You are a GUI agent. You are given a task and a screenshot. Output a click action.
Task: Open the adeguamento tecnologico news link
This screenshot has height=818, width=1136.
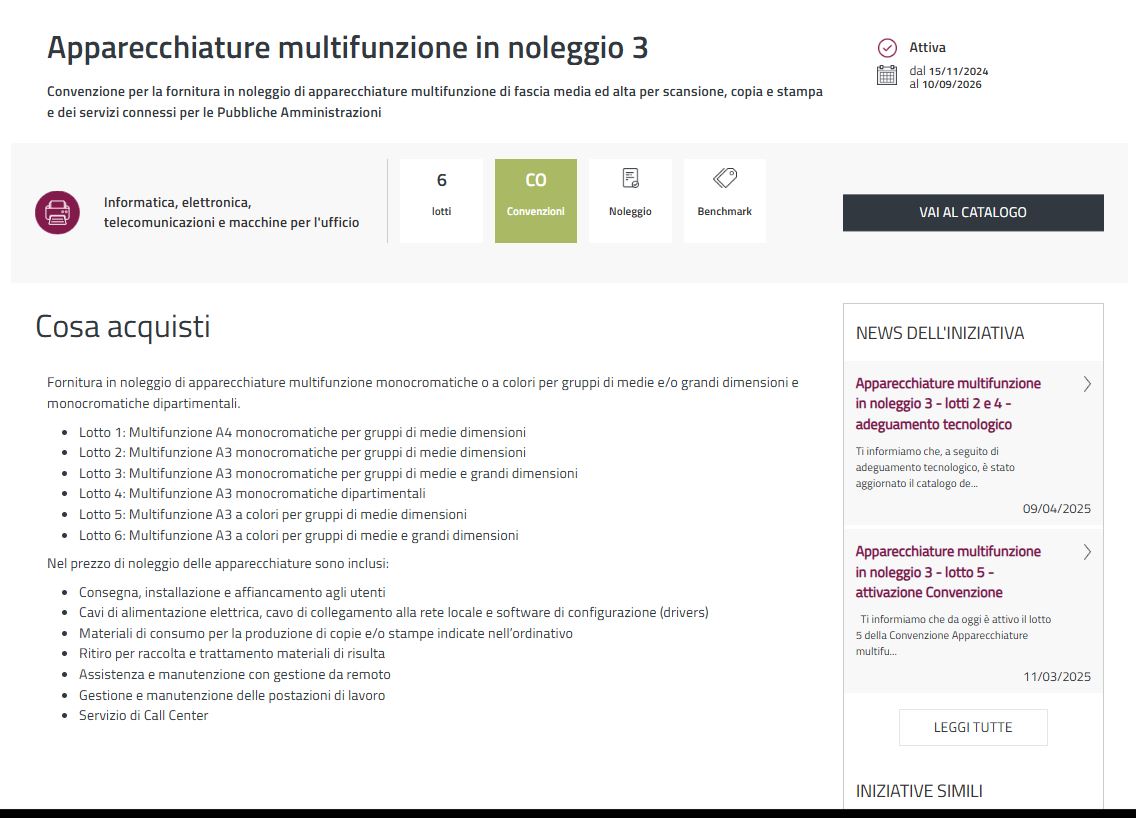(x=948, y=404)
